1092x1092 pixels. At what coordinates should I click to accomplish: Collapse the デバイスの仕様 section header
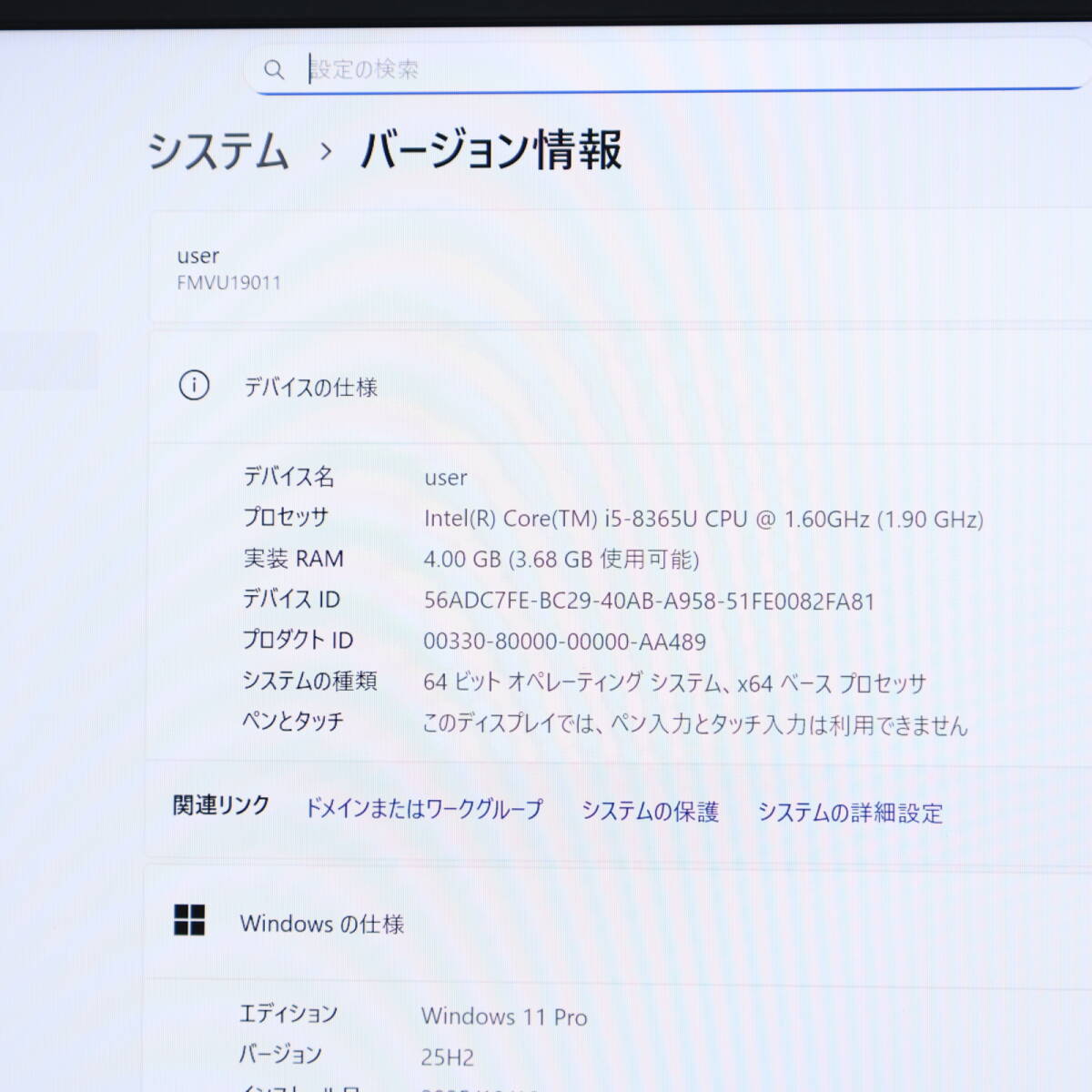pyautogui.click(x=621, y=387)
